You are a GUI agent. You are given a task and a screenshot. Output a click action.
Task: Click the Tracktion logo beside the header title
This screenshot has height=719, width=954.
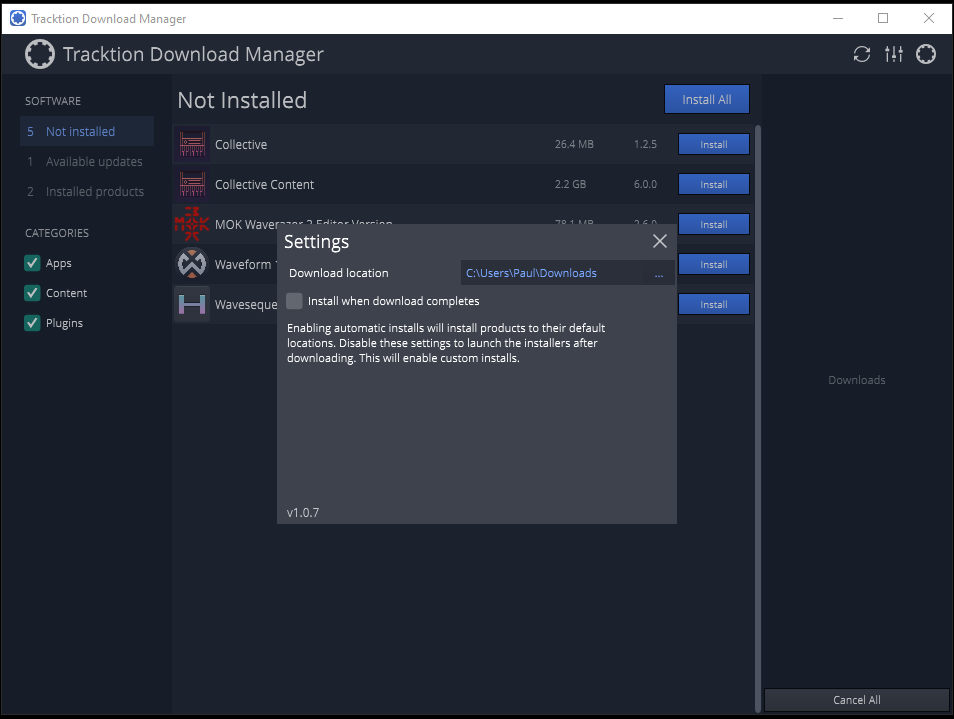click(x=40, y=54)
